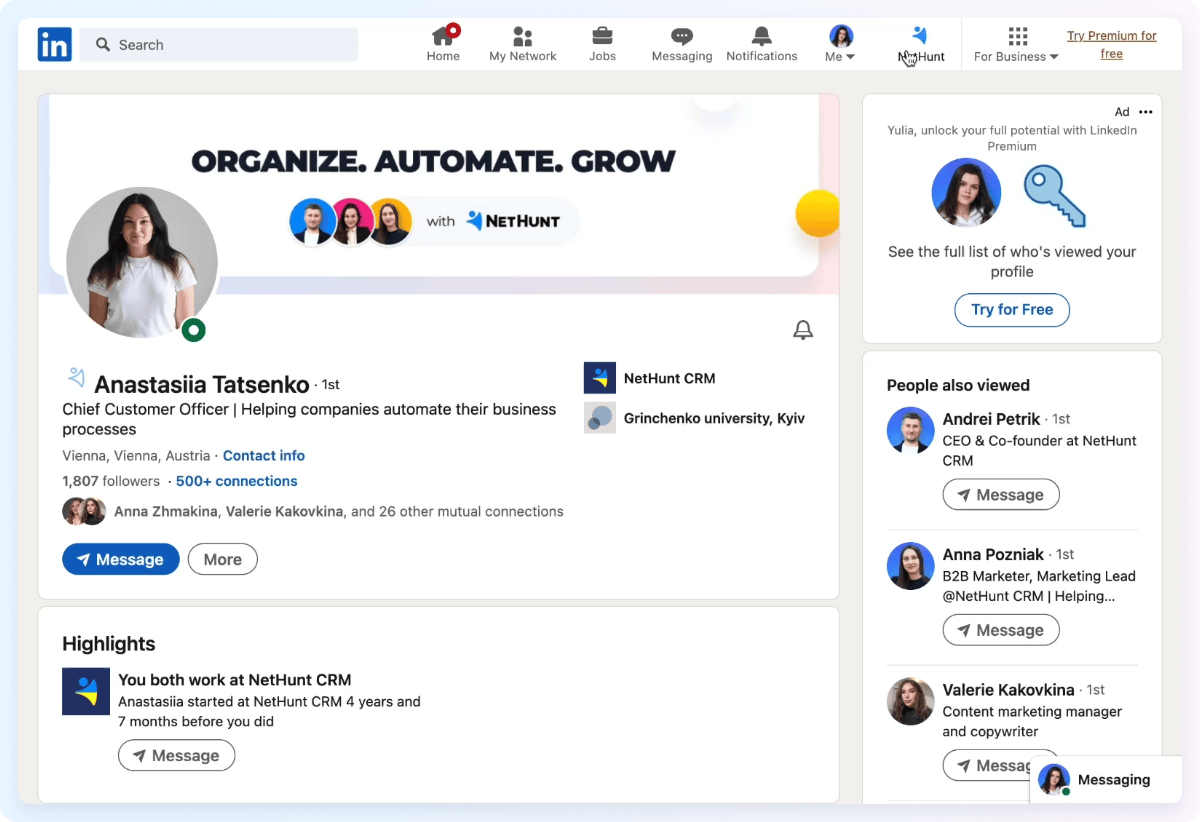Image resolution: width=1200 pixels, height=822 pixels.
Task: Toggle the profile notification bell
Action: 803,330
